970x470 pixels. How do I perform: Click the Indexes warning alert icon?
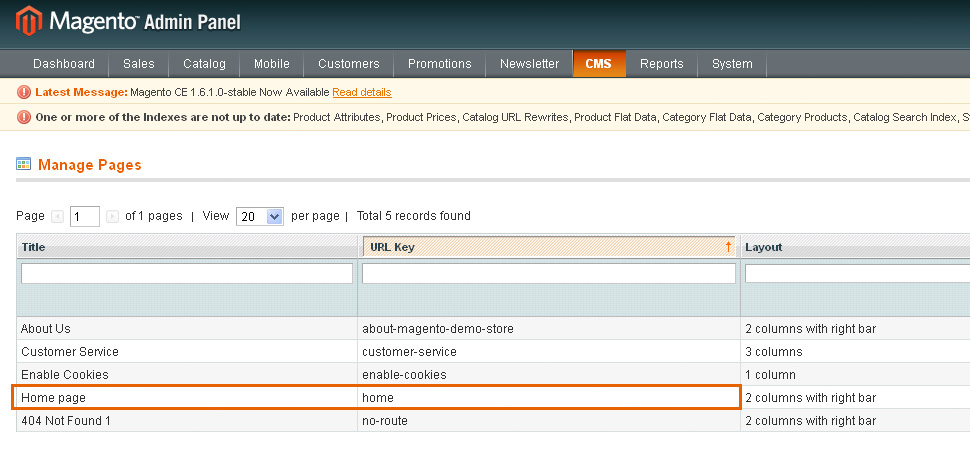24,117
